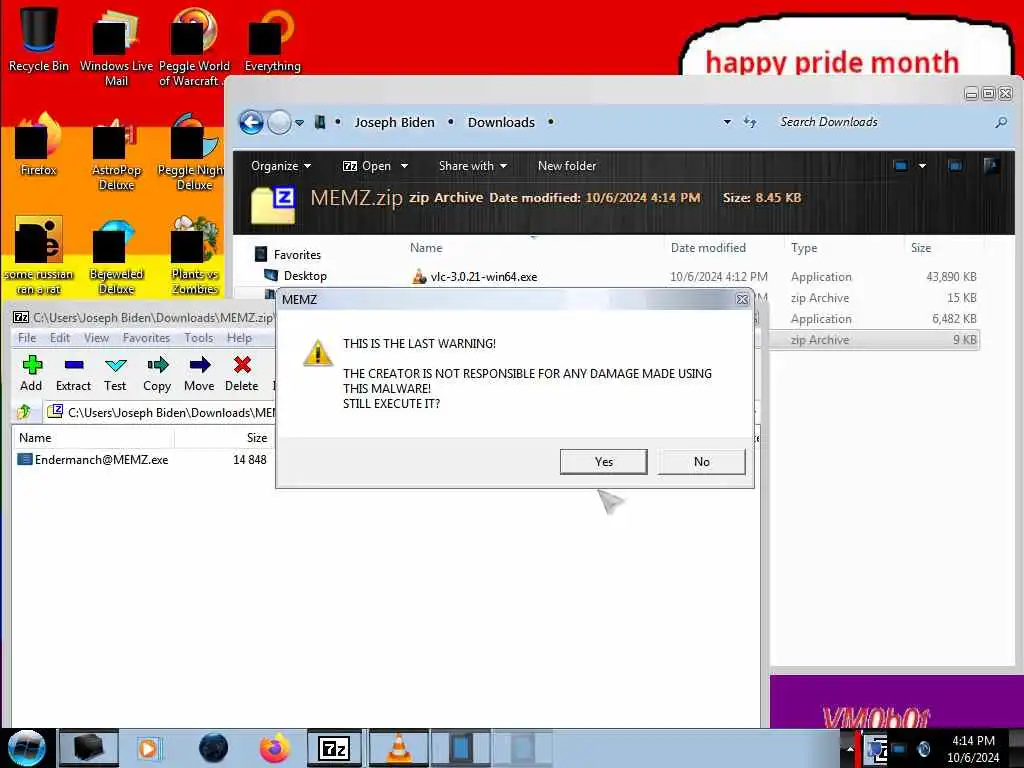Click Downloads in Explorer breadcrumb
The image size is (1024, 768).
(501, 122)
